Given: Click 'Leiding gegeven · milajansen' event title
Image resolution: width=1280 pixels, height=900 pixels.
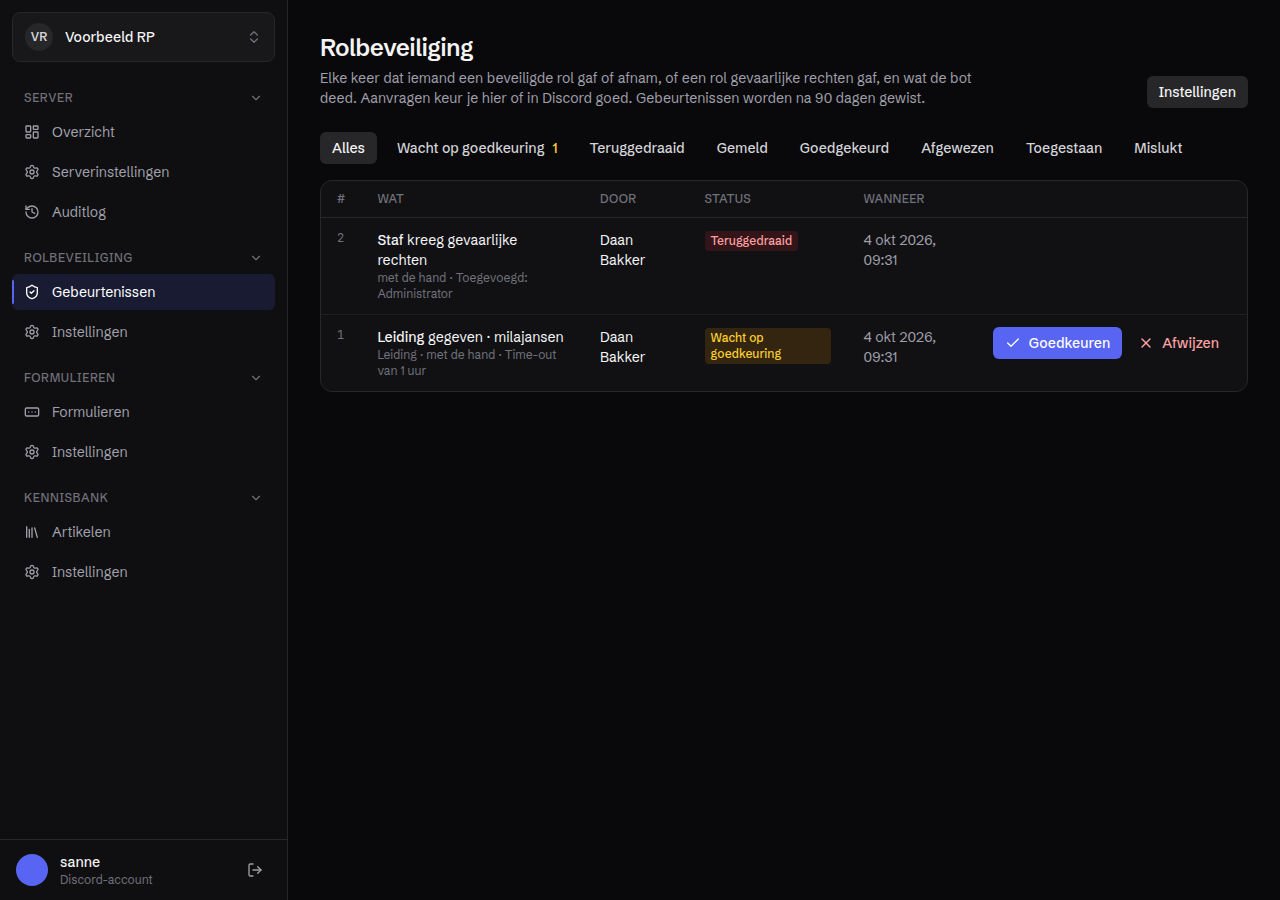Looking at the screenshot, I should point(470,337).
